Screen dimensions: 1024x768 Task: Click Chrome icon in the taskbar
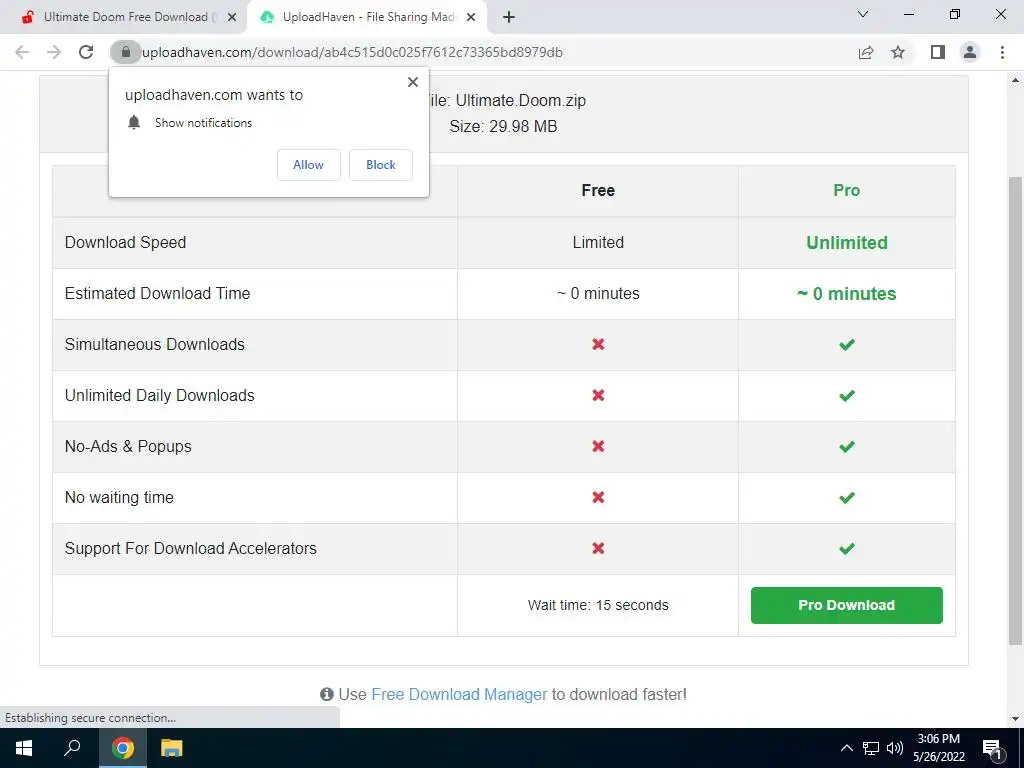(122, 748)
